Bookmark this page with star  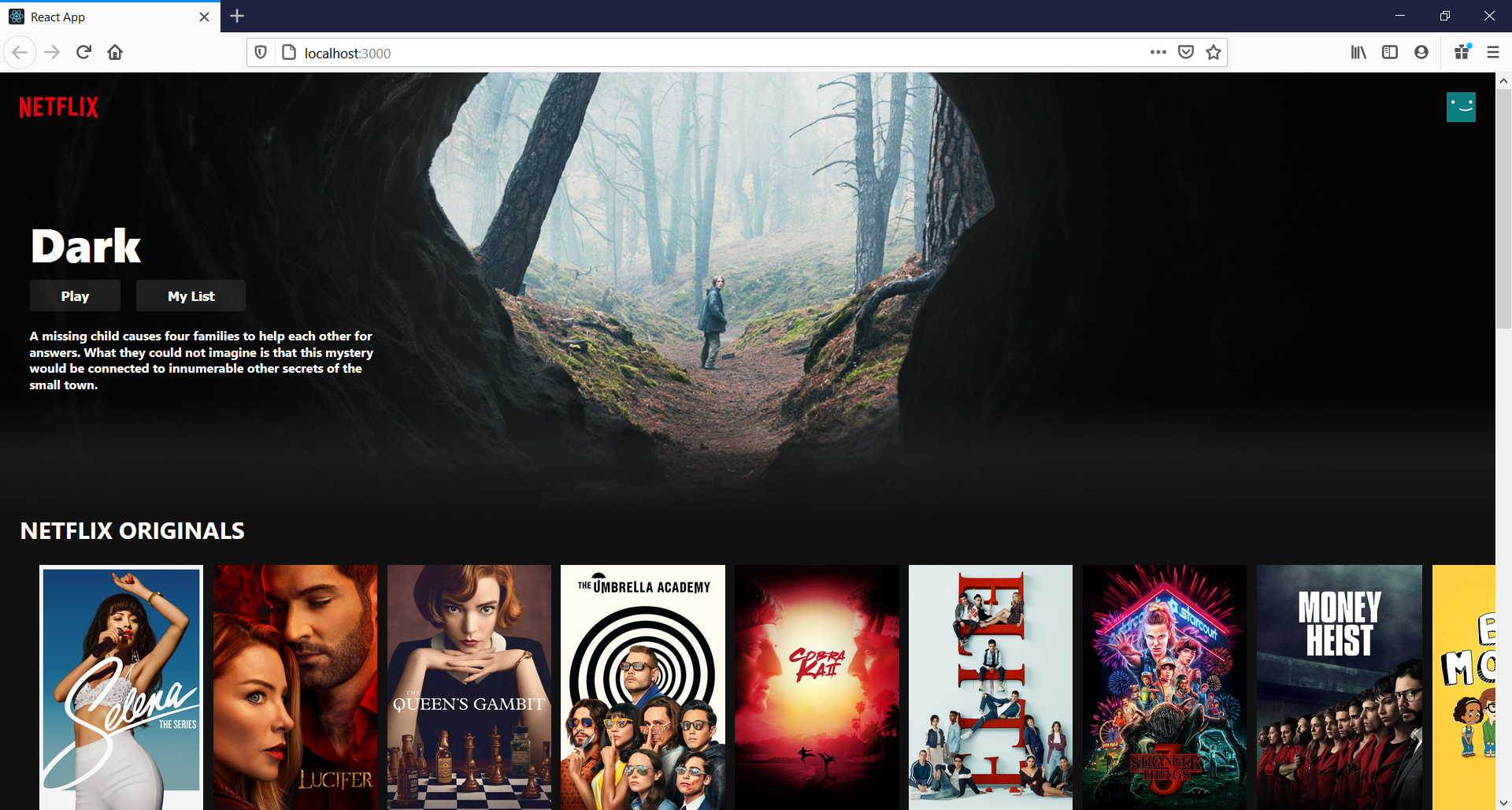(x=1214, y=53)
